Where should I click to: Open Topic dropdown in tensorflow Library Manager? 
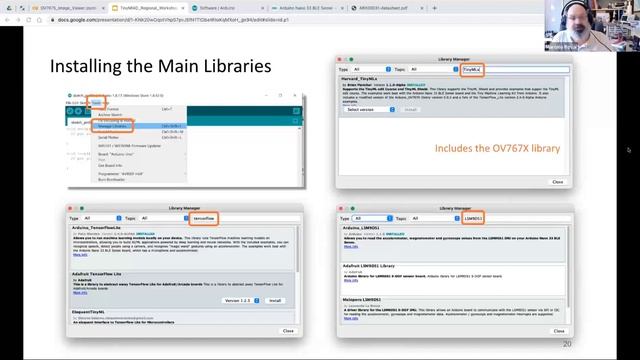point(164,218)
